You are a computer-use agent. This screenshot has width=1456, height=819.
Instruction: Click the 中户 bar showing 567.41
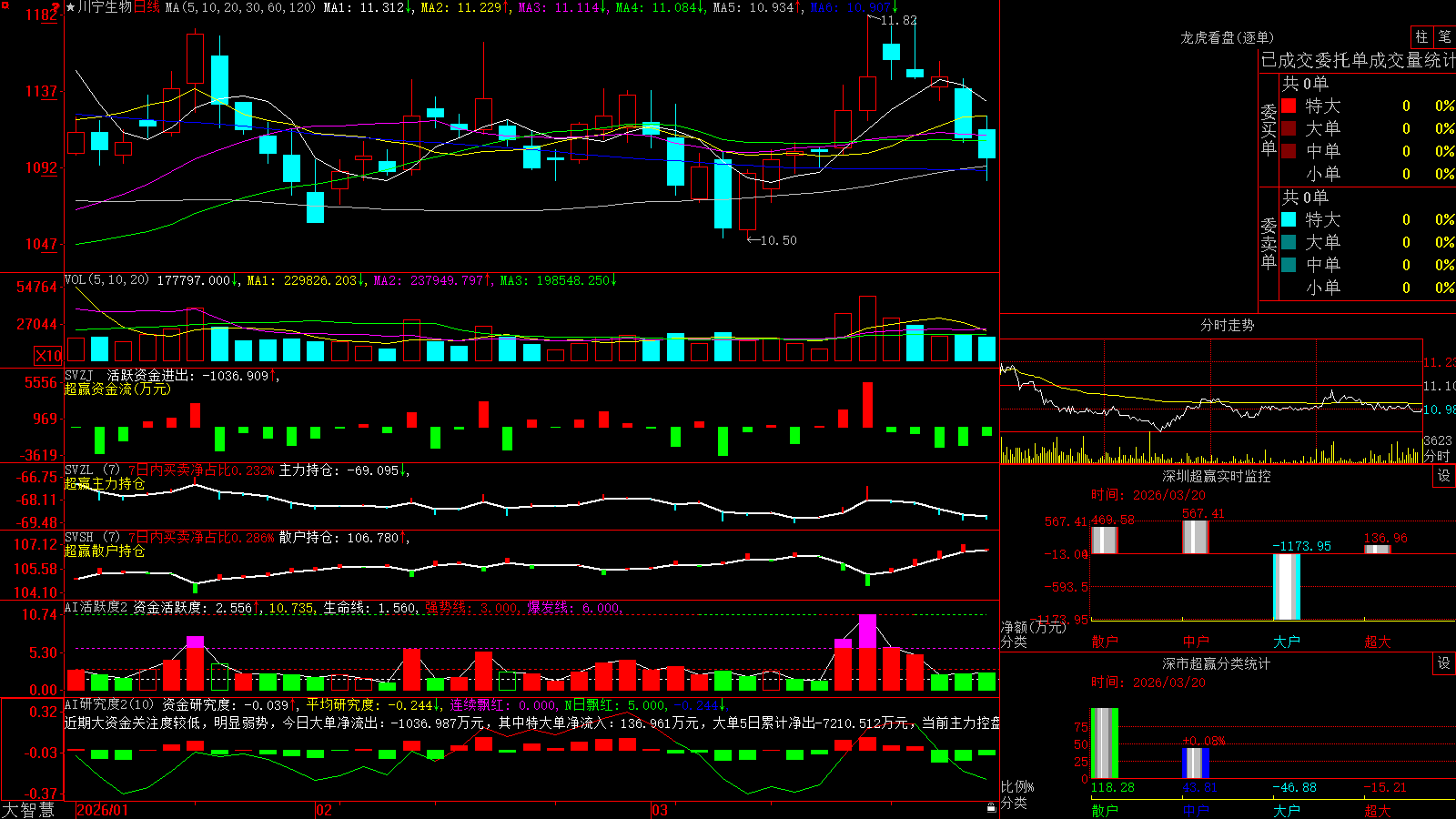pos(1196,537)
